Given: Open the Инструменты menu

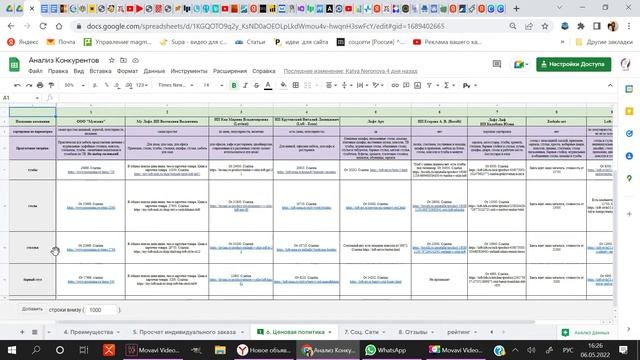Looking at the screenshot, I should click(189, 71).
